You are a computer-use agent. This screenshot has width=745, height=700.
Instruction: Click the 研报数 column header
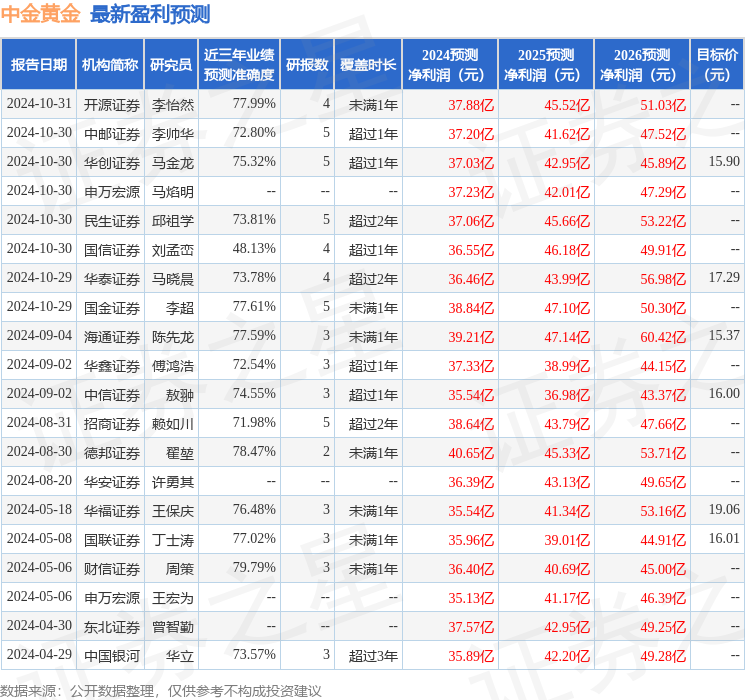(x=306, y=64)
